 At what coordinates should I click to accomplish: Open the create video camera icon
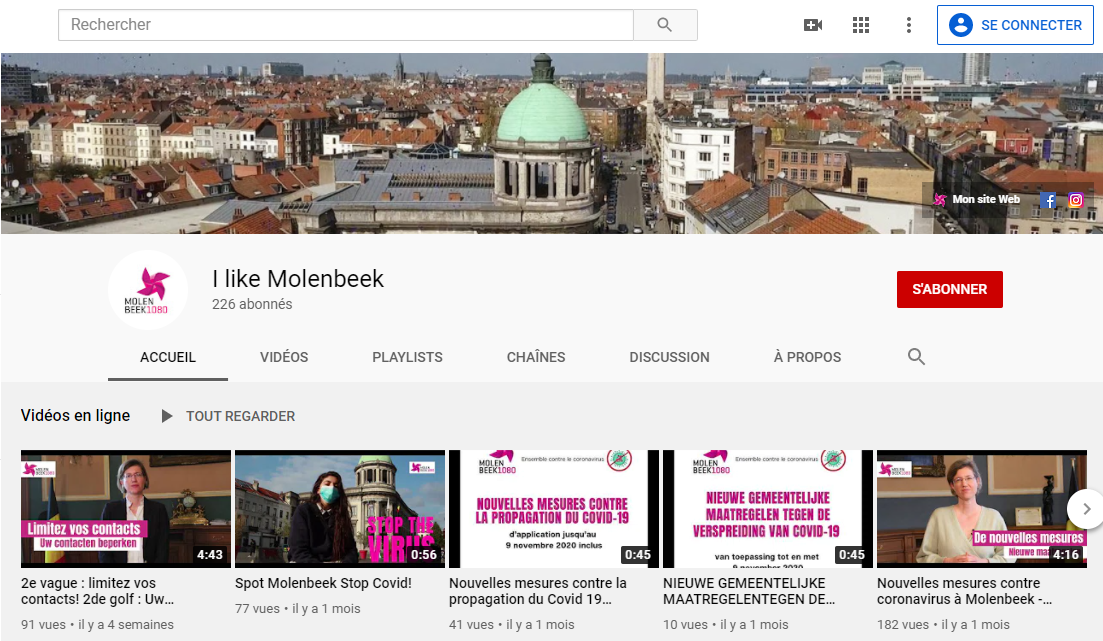pyautogui.click(x=813, y=25)
